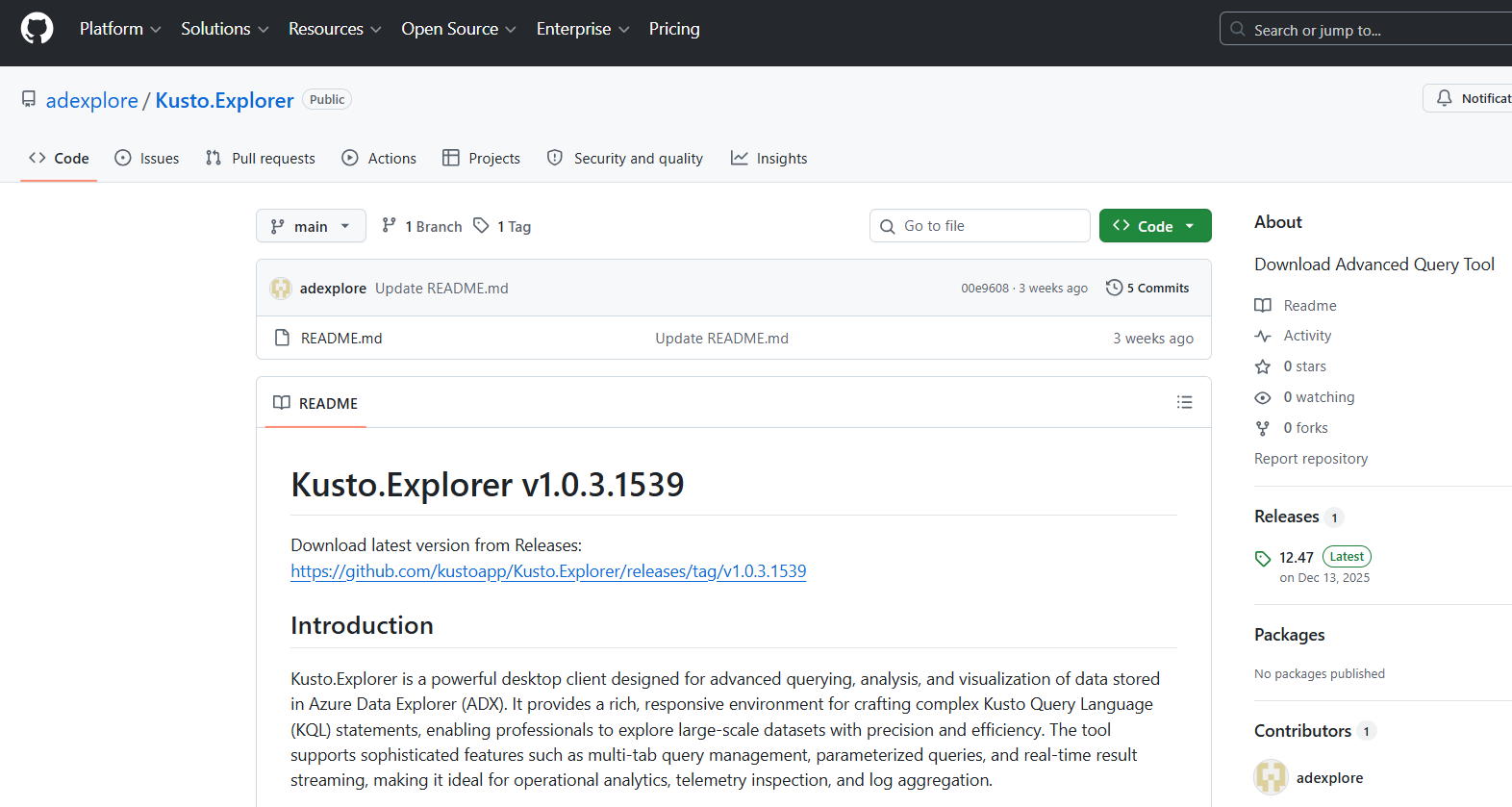Click the Report repository link
Image resolution: width=1512 pixels, height=807 pixels.
click(1310, 459)
